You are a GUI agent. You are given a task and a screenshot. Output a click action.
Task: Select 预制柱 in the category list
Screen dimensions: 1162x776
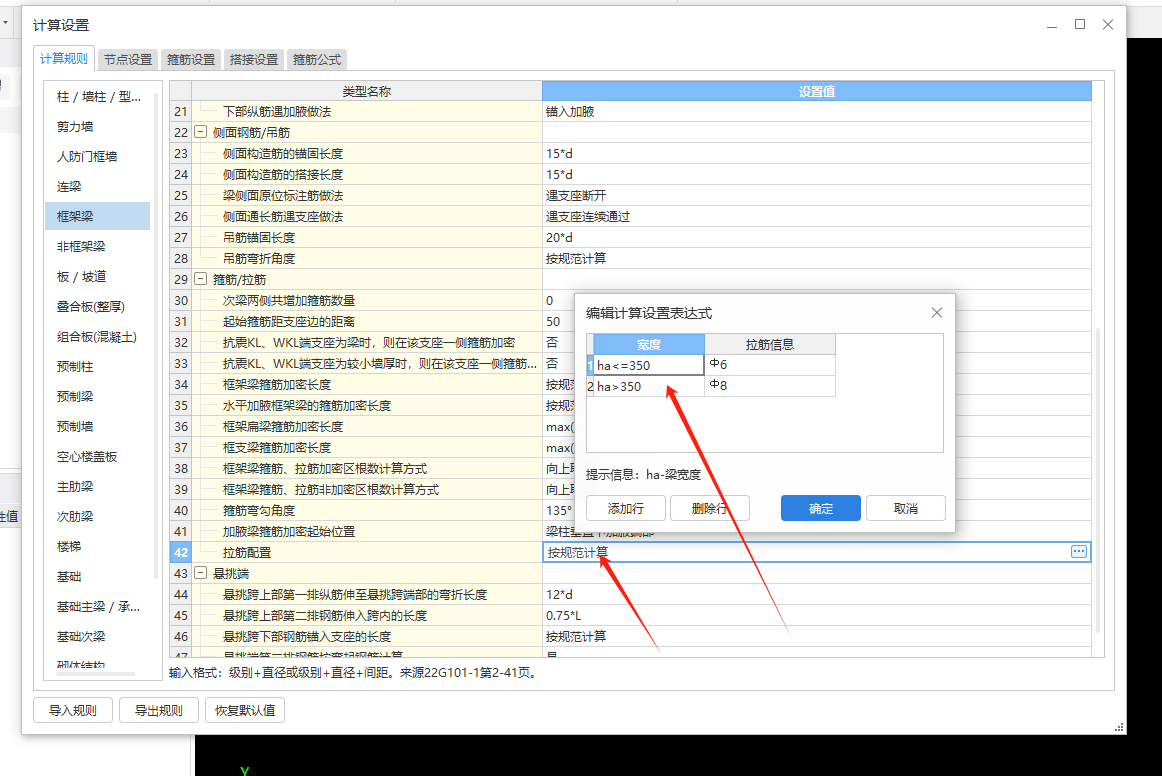tap(98, 366)
